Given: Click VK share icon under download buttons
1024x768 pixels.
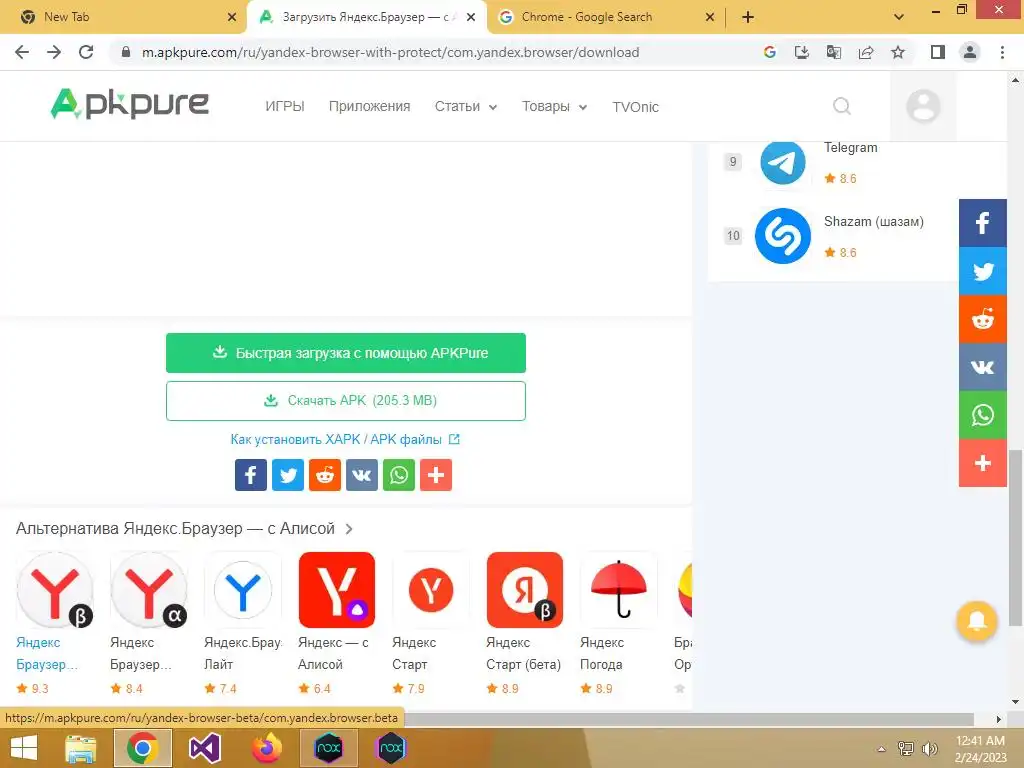Looking at the screenshot, I should pos(362,475).
